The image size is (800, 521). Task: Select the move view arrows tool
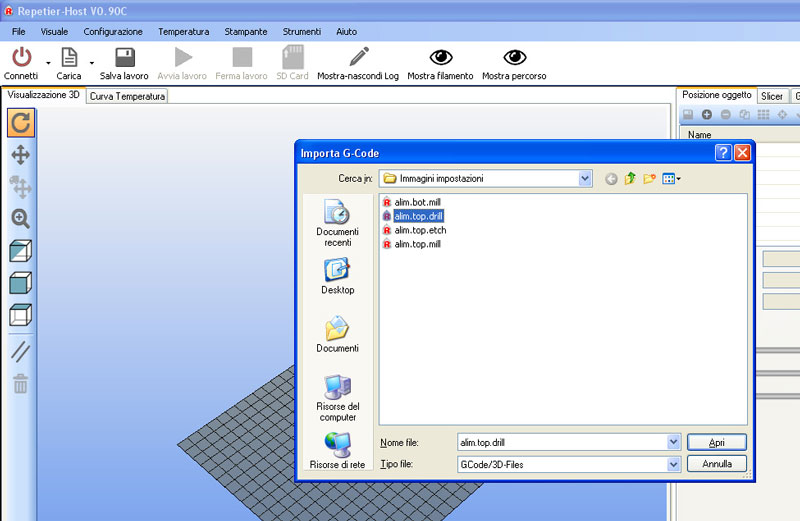pos(20,155)
